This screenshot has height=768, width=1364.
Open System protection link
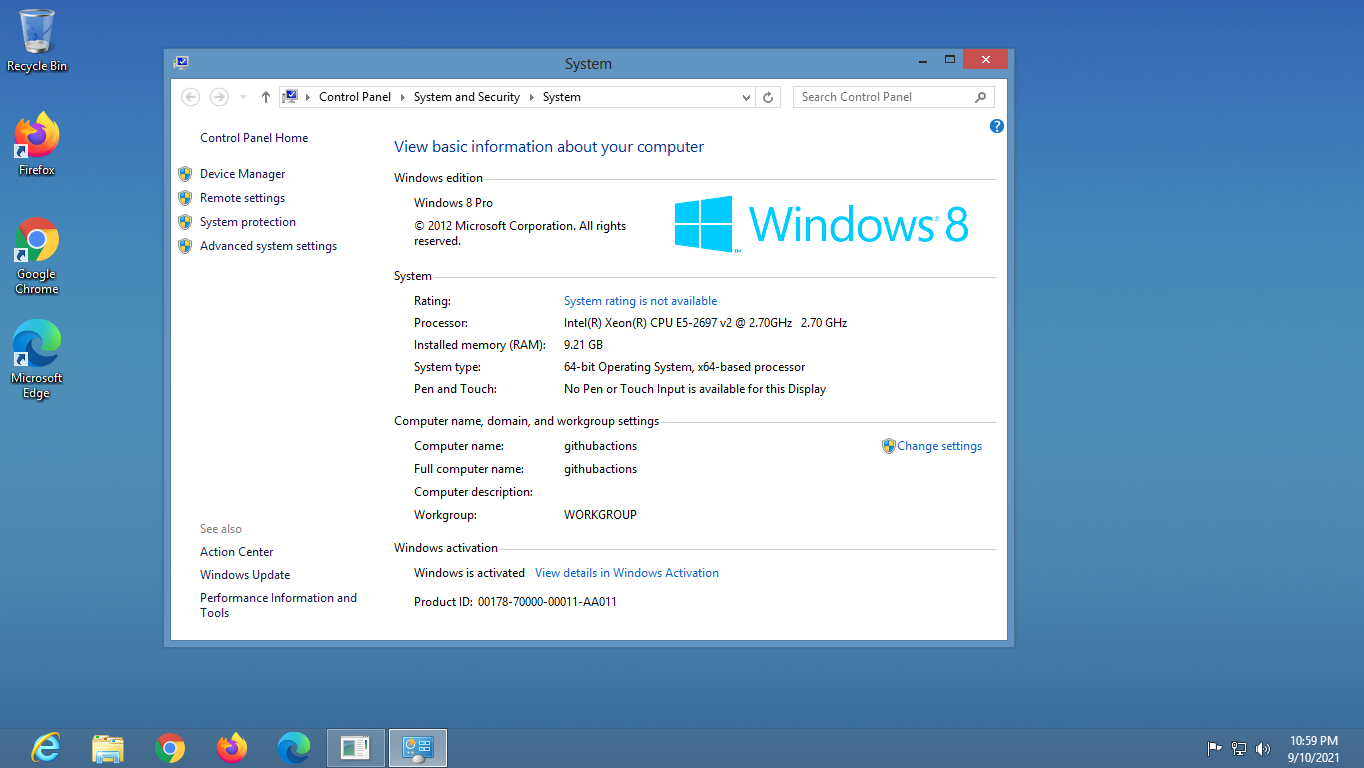tap(248, 222)
